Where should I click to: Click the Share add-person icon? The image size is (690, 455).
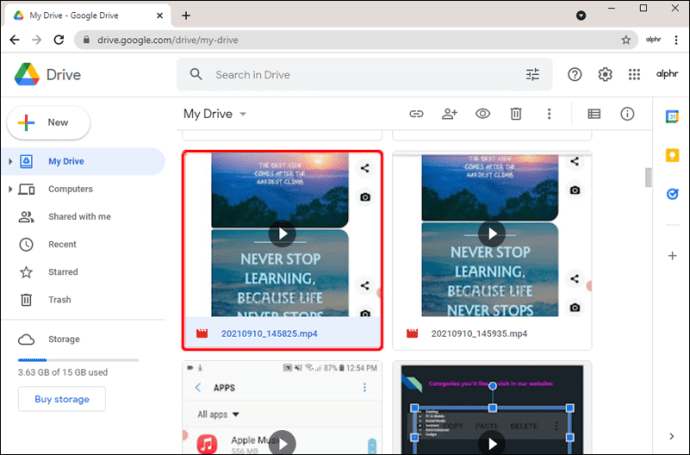449,114
